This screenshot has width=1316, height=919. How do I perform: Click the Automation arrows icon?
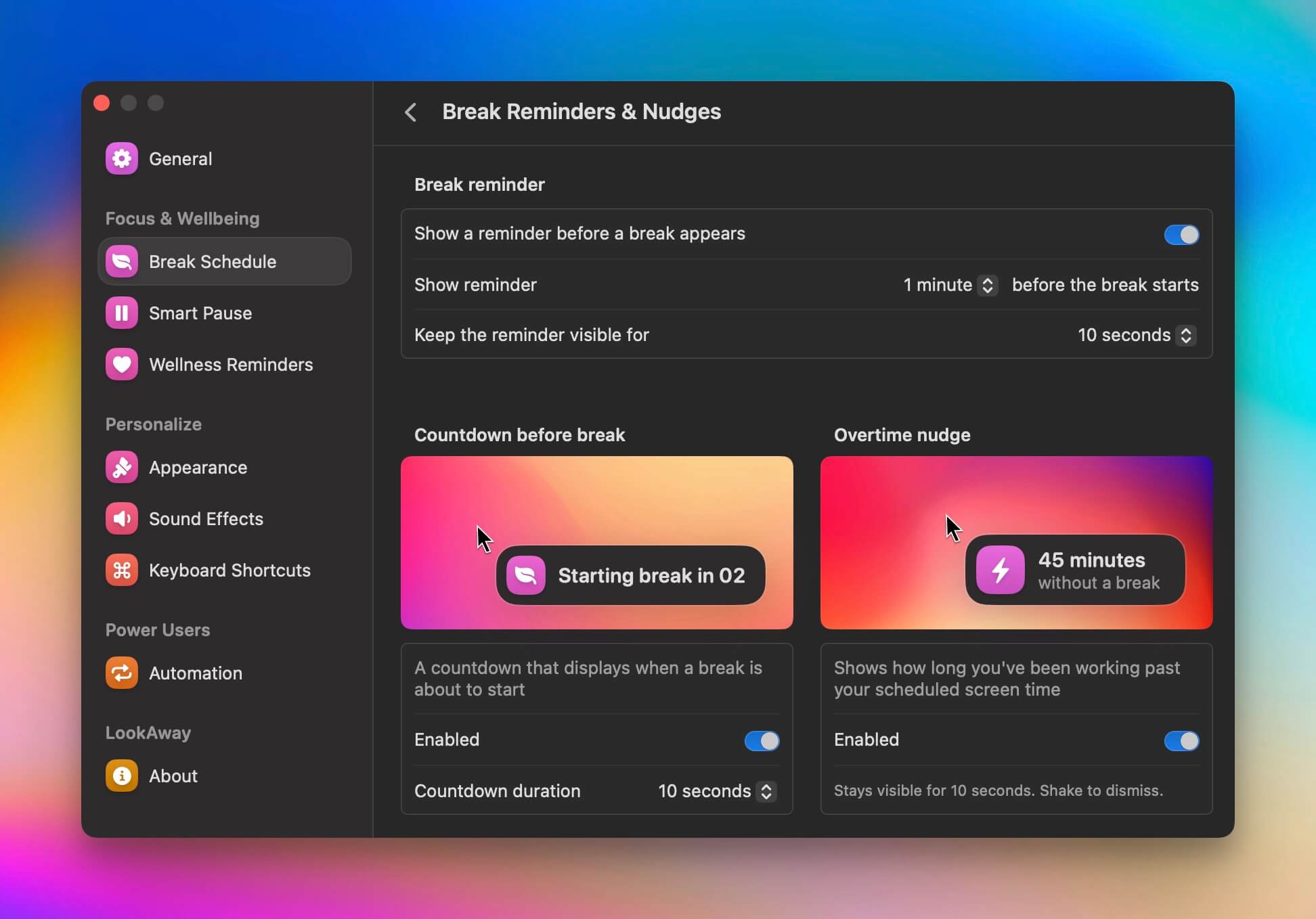point(121,672)
